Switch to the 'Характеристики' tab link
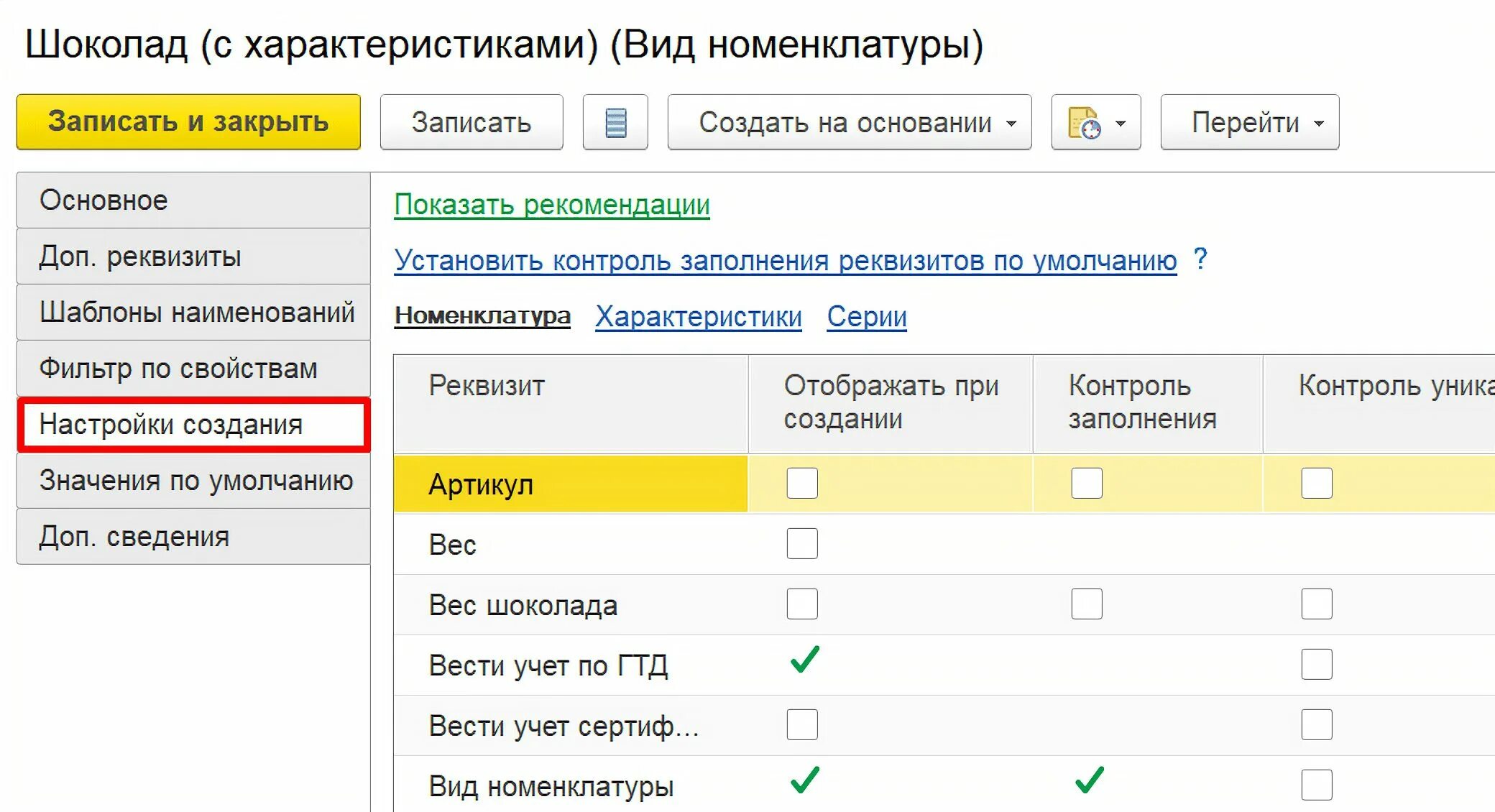1495x812 pixels. 698,317
